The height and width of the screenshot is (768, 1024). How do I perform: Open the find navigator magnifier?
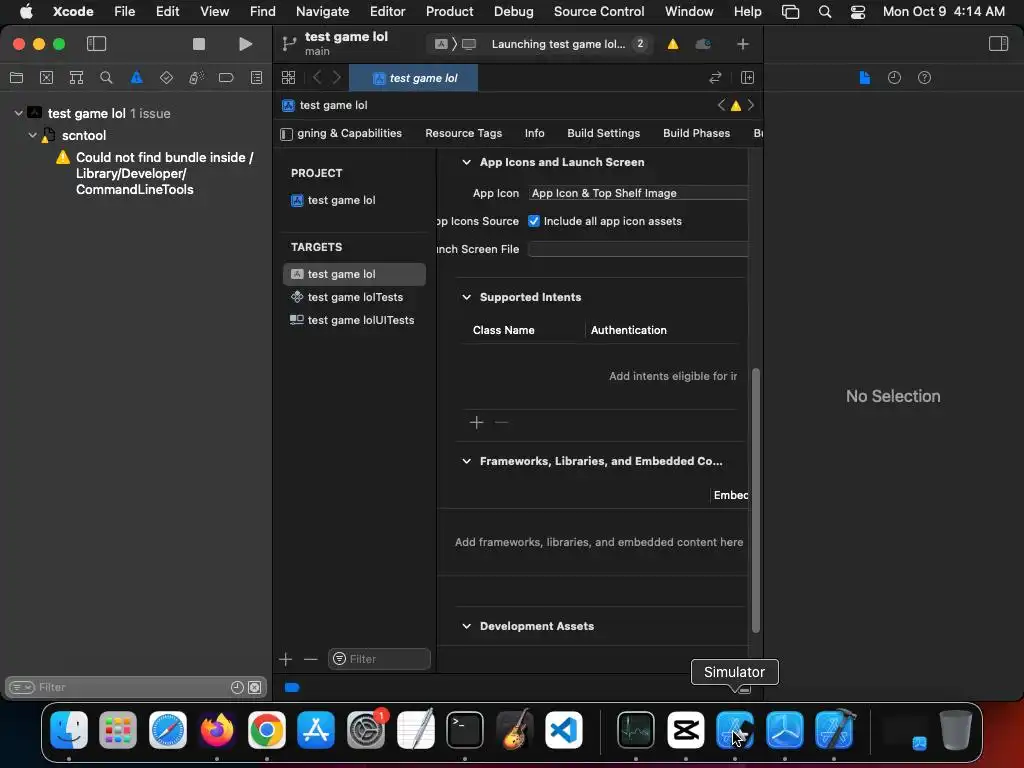[x=106, y=78]
